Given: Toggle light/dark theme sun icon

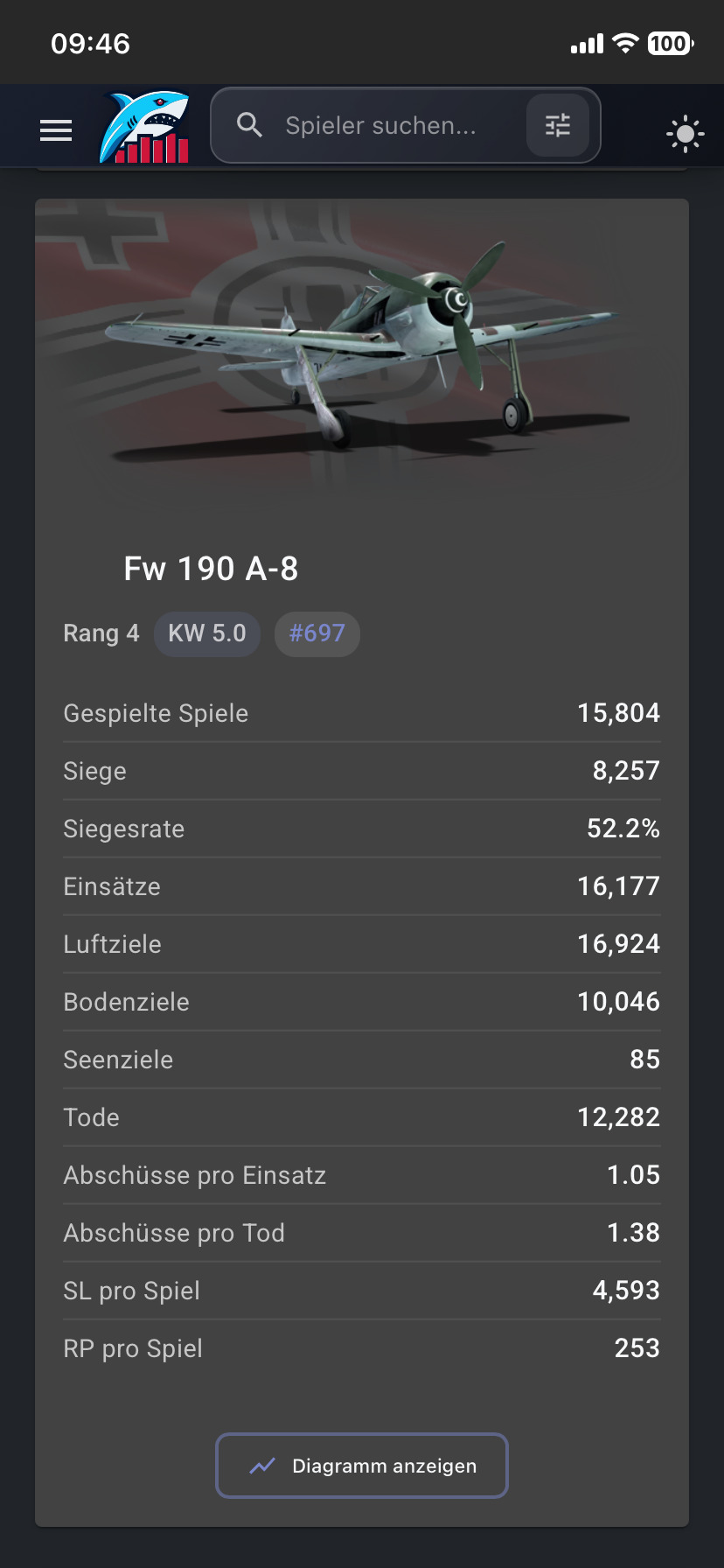Looking at the screenshot, I should coord(685,134).
